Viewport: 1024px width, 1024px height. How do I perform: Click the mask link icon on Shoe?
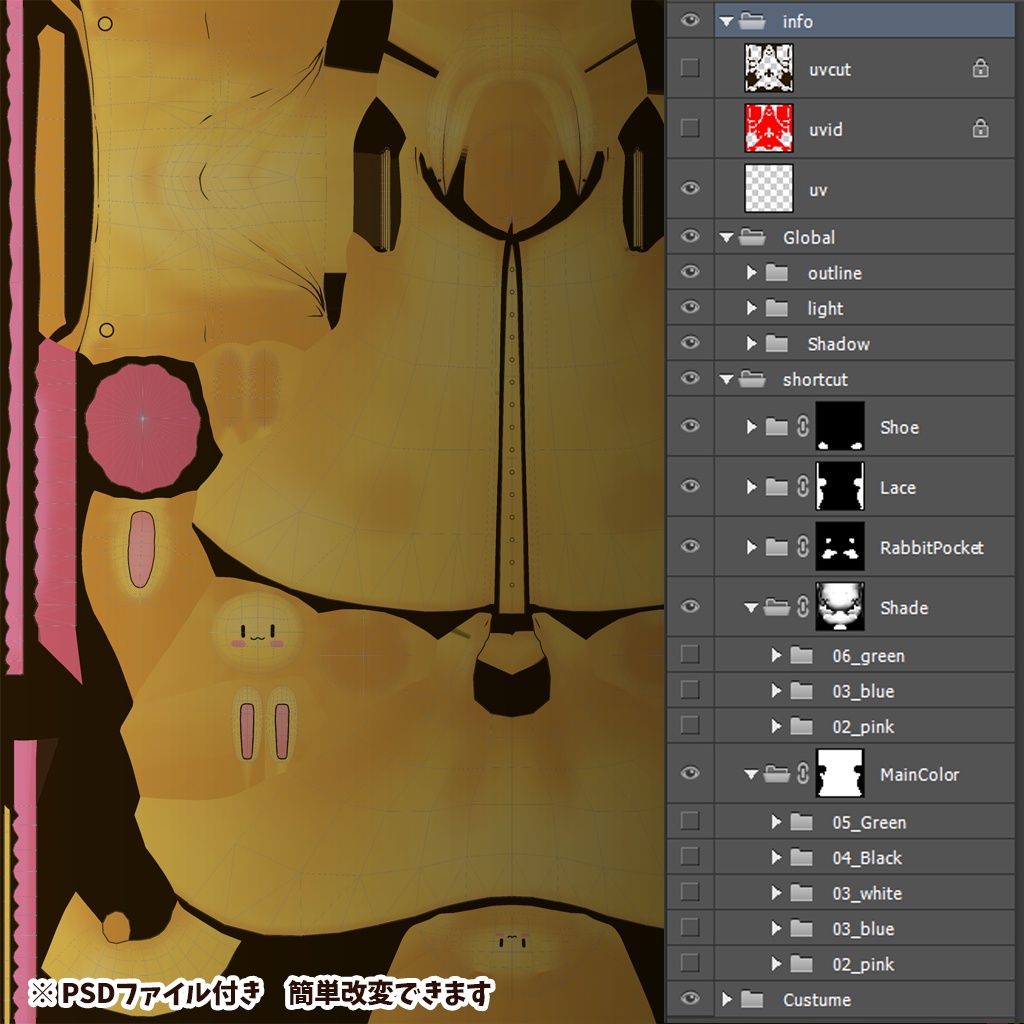(x=803, y=426)
